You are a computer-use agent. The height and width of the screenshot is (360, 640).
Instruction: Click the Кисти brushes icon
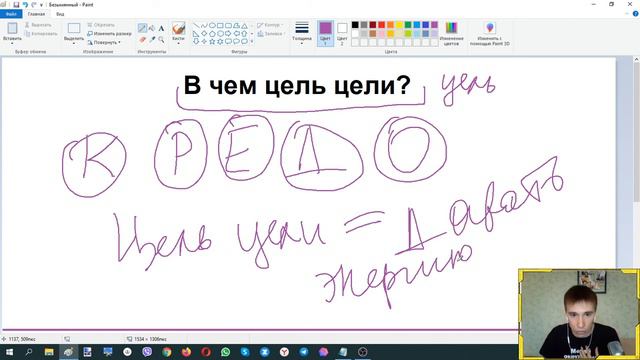tap(178, 29)
